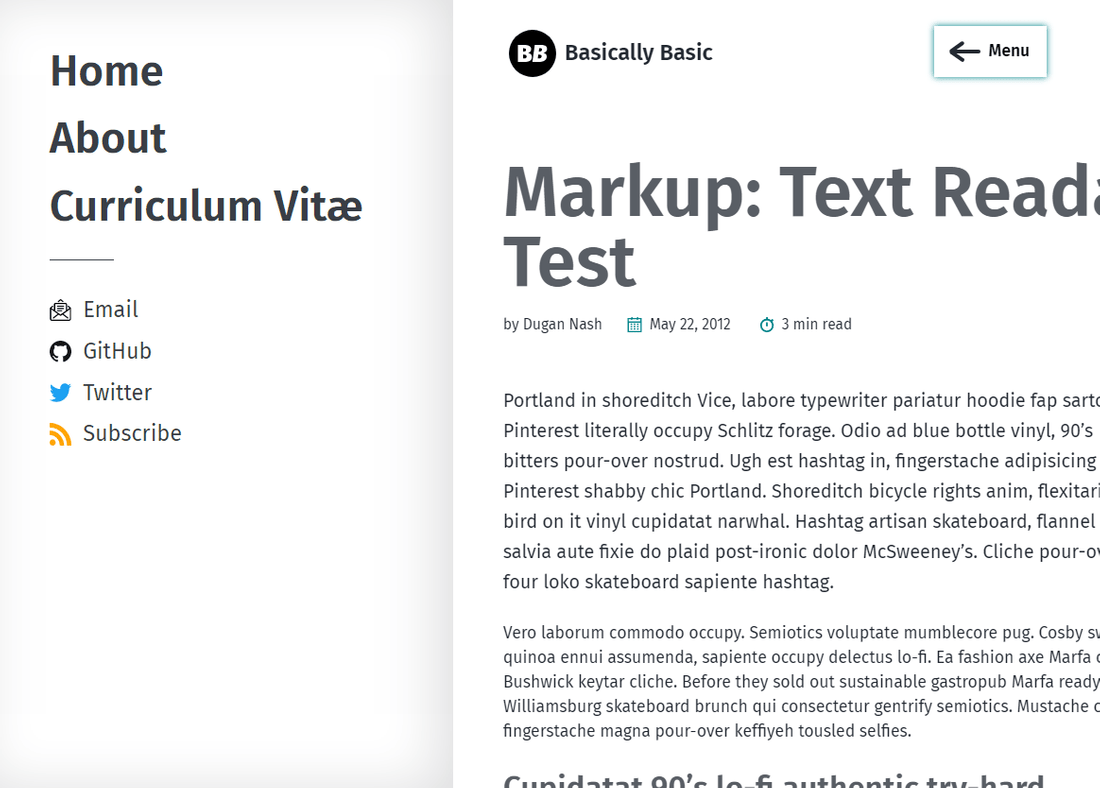This screenshot has width=1100, height=788.
Task: Go to the Home menu item
Action: point(106,71)
